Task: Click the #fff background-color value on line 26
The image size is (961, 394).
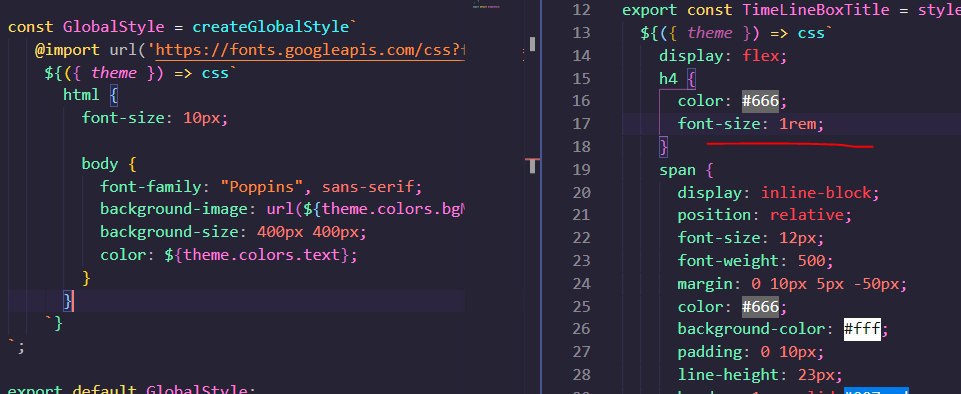Action: [862, 329]
